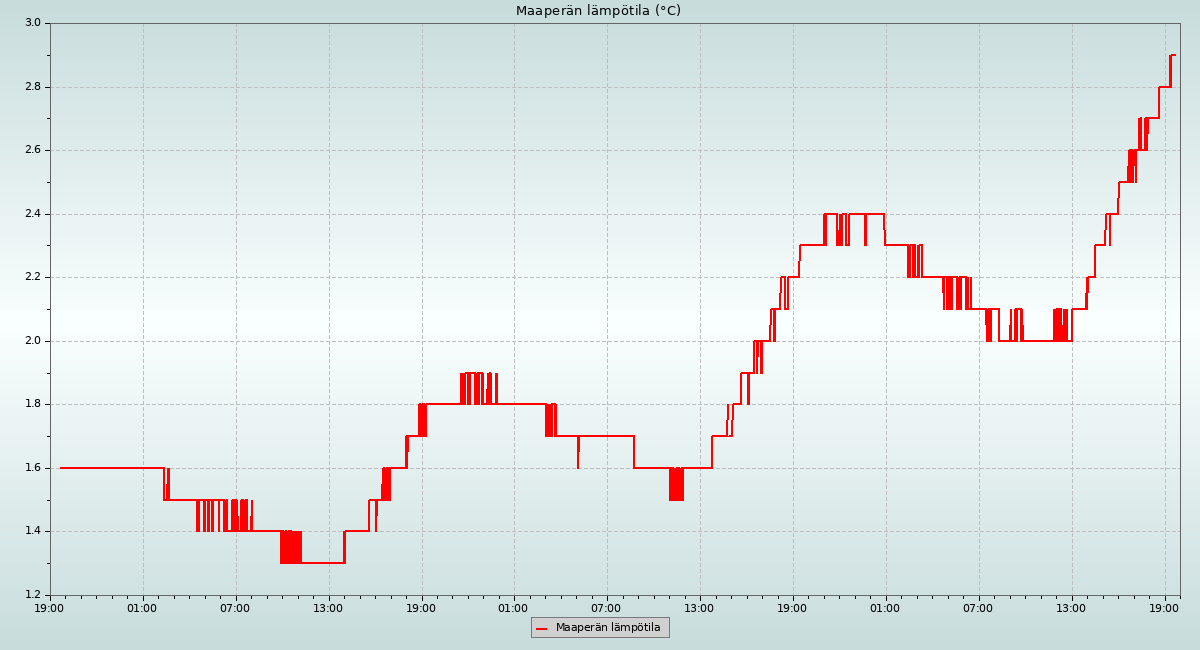Click the 2.8 y-axis tick label

pyautogui.click(x=32, y=87)
